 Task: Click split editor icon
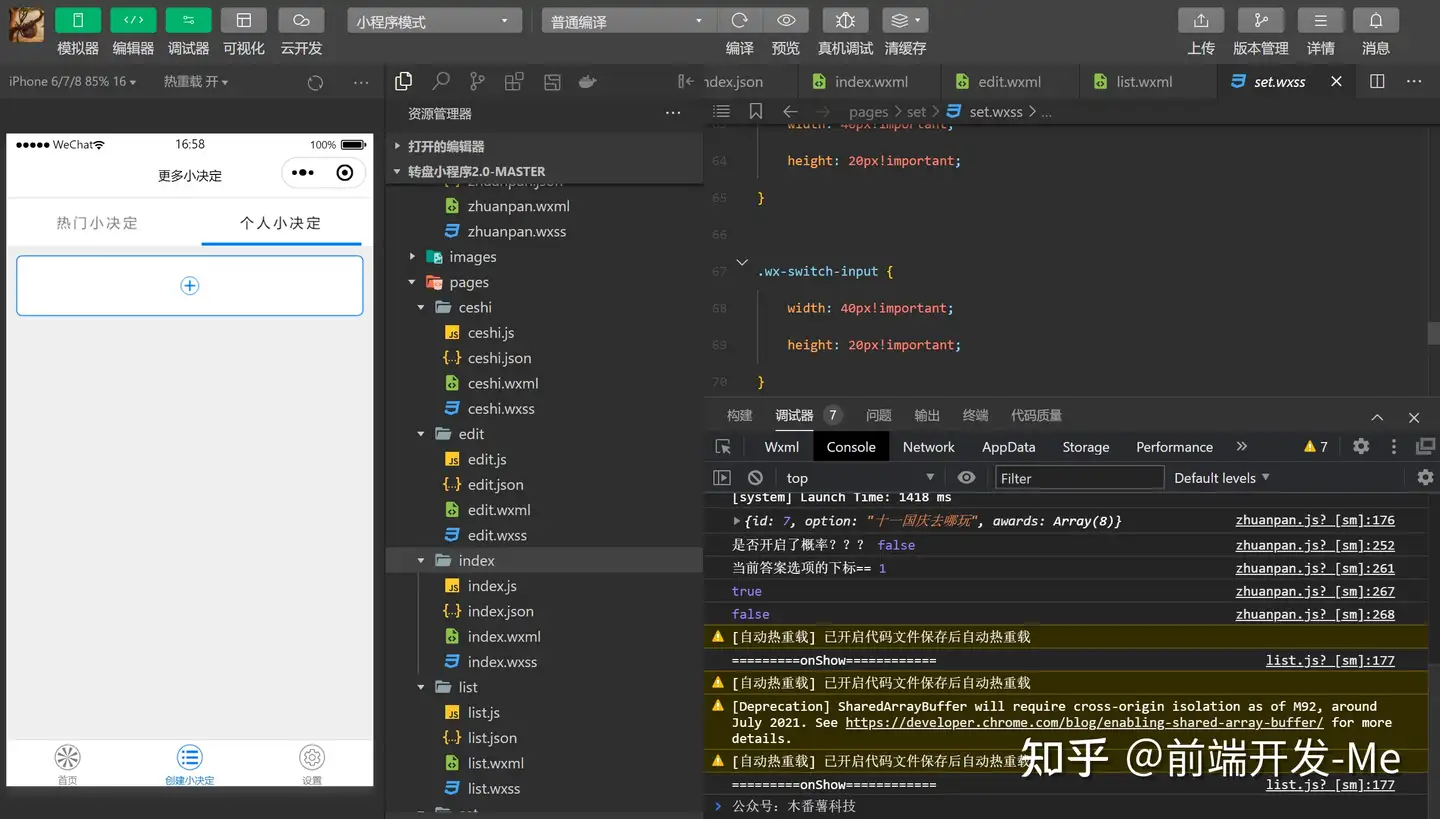(x=1377, y=82)
